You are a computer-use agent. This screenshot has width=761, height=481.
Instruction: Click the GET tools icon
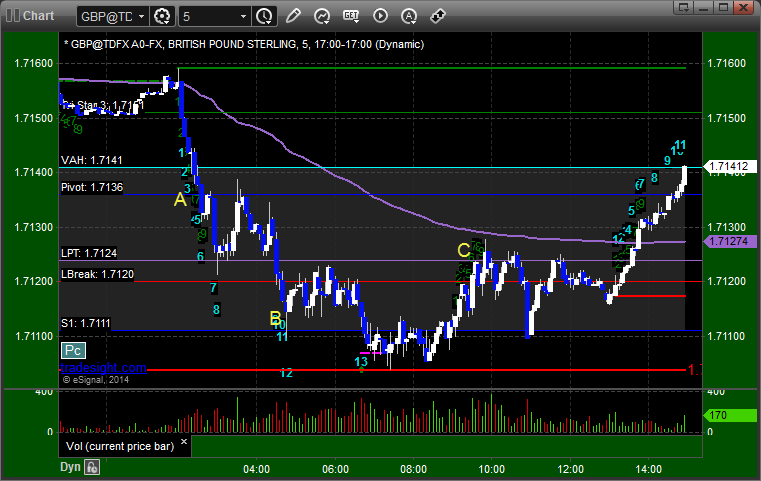pyautogui.click(x=351, y=16)
